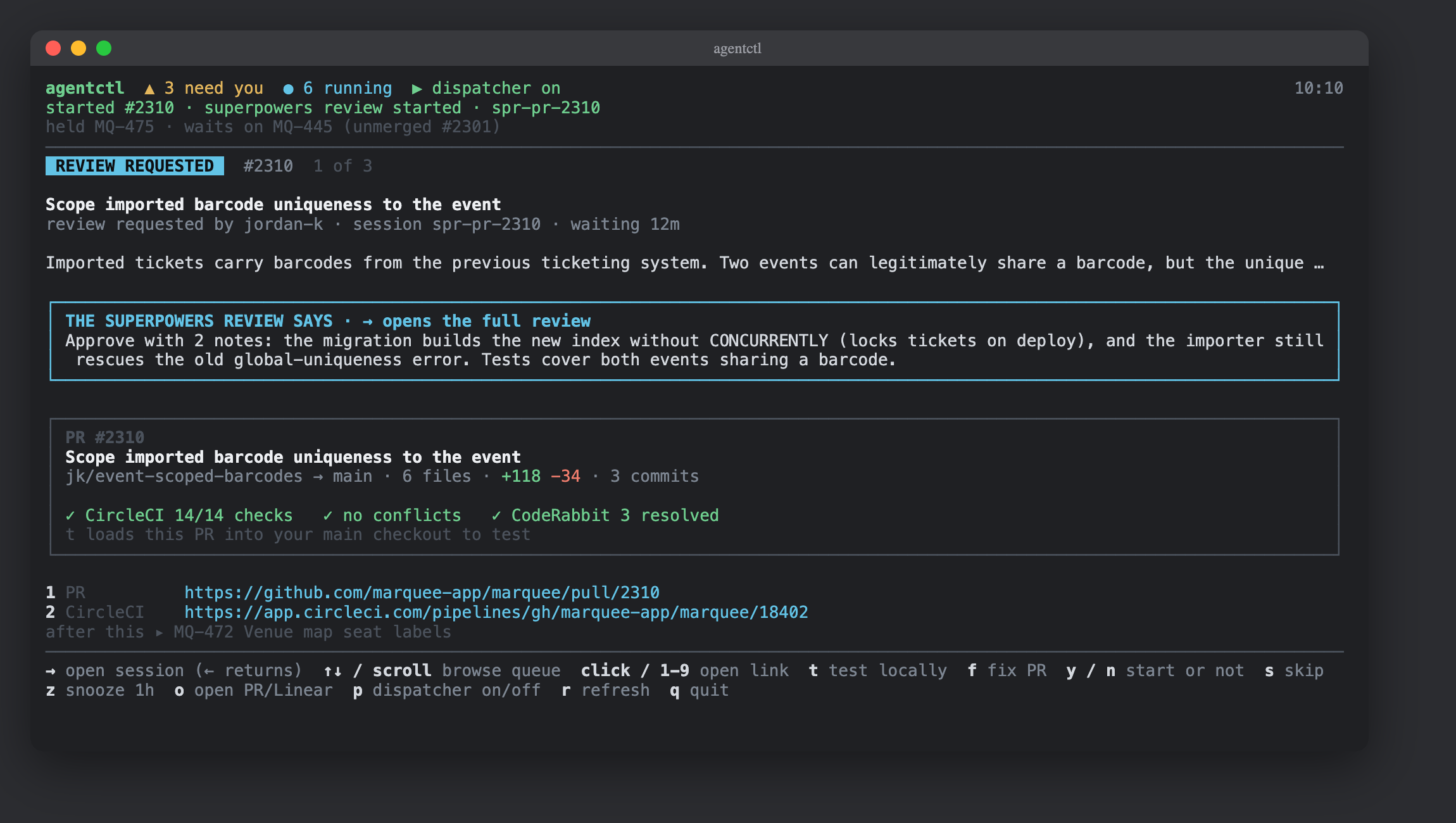Click 'jk/event-scoped-barcodes → main' branch text
The image size is (1456, 823).
tap(219, 476)
